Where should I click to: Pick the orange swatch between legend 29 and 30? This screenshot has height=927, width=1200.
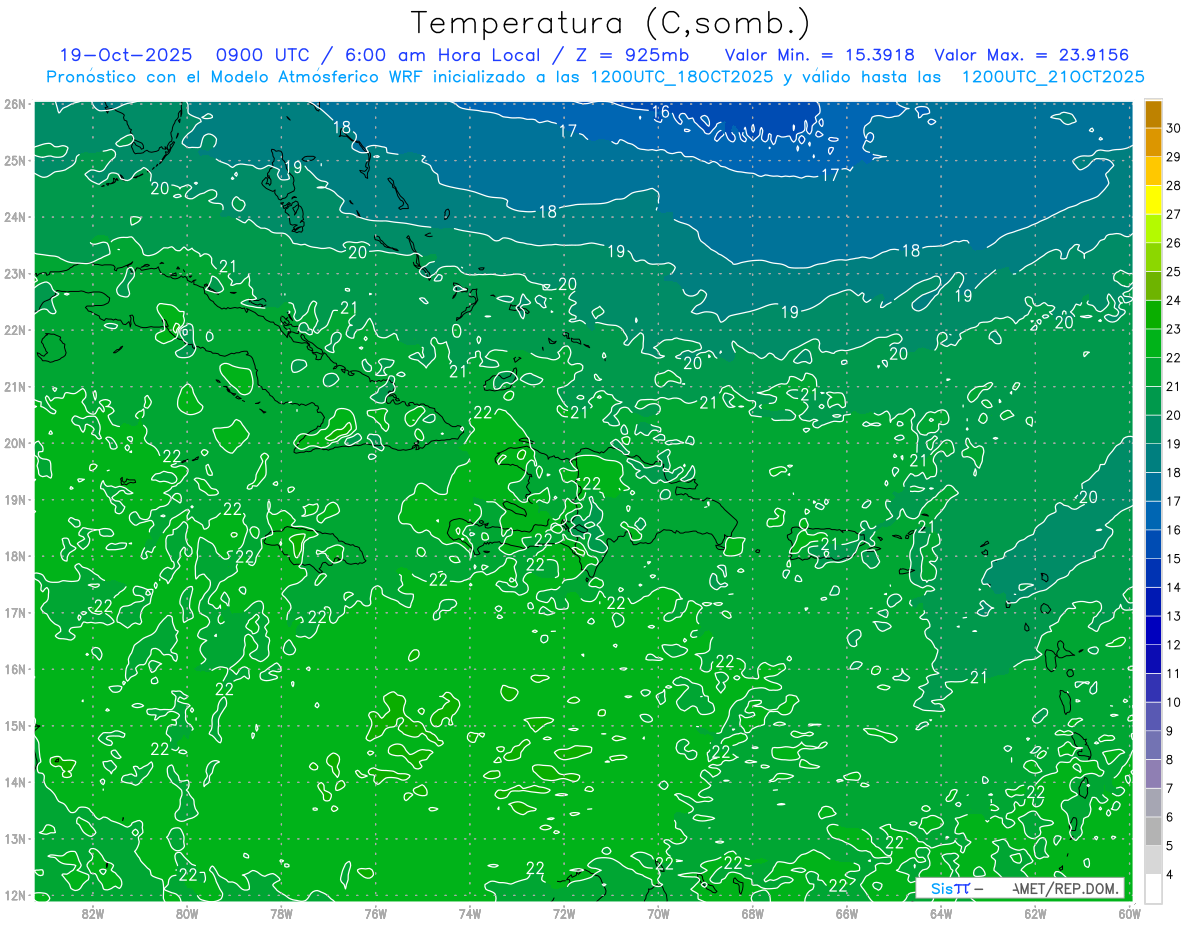pyautogui.click(x=1153, y=143)
